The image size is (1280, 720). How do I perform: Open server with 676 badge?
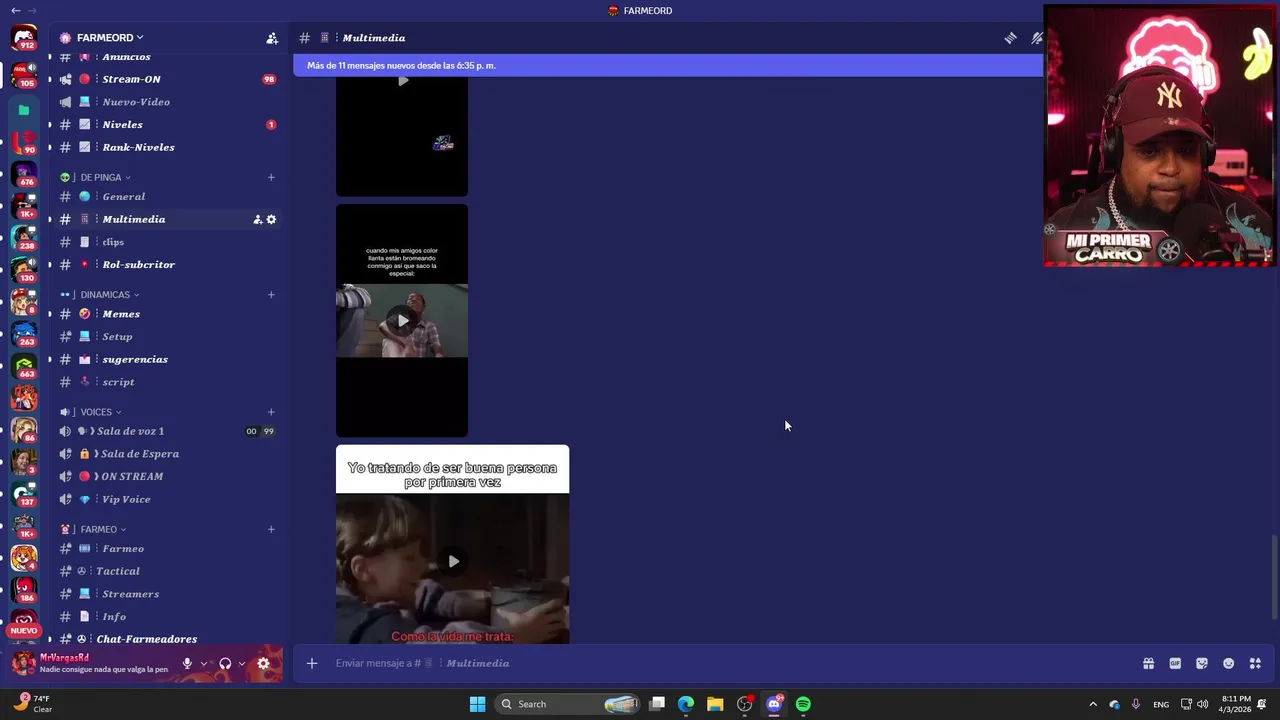24,174
